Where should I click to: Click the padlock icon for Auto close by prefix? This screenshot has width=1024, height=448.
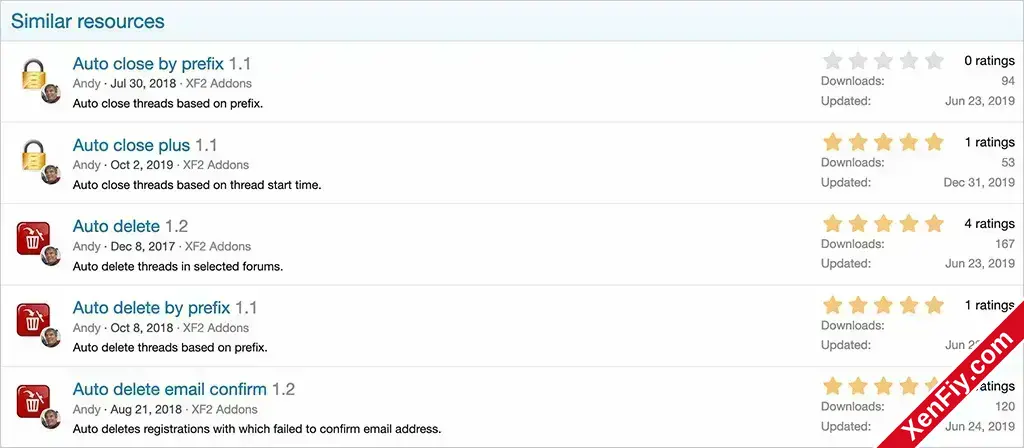pyautogui.click(x=34, y=74)
